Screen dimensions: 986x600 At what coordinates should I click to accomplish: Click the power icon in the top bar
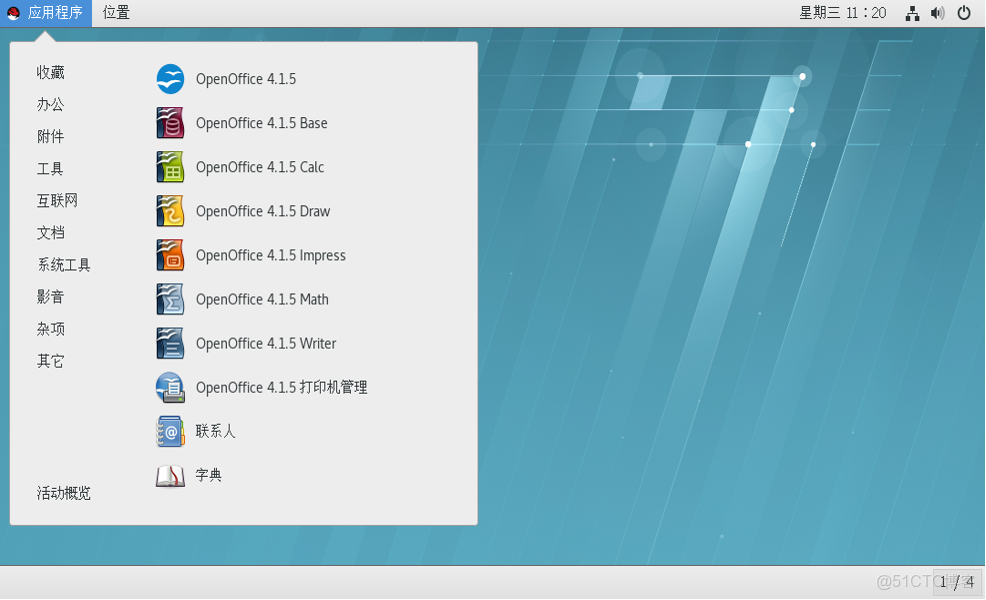(x=966, y=13)
